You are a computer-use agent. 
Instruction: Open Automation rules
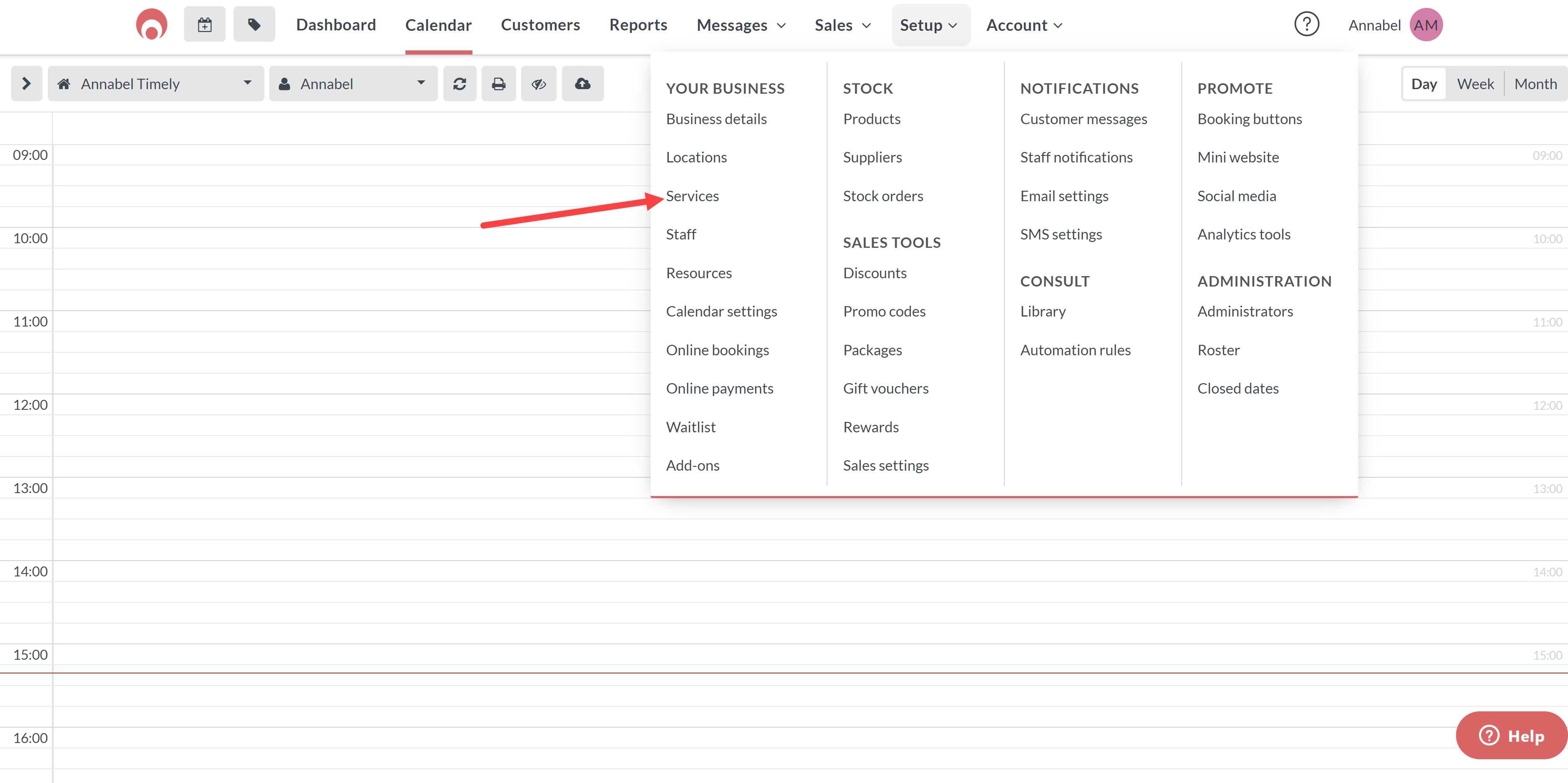click(1076, 350)
